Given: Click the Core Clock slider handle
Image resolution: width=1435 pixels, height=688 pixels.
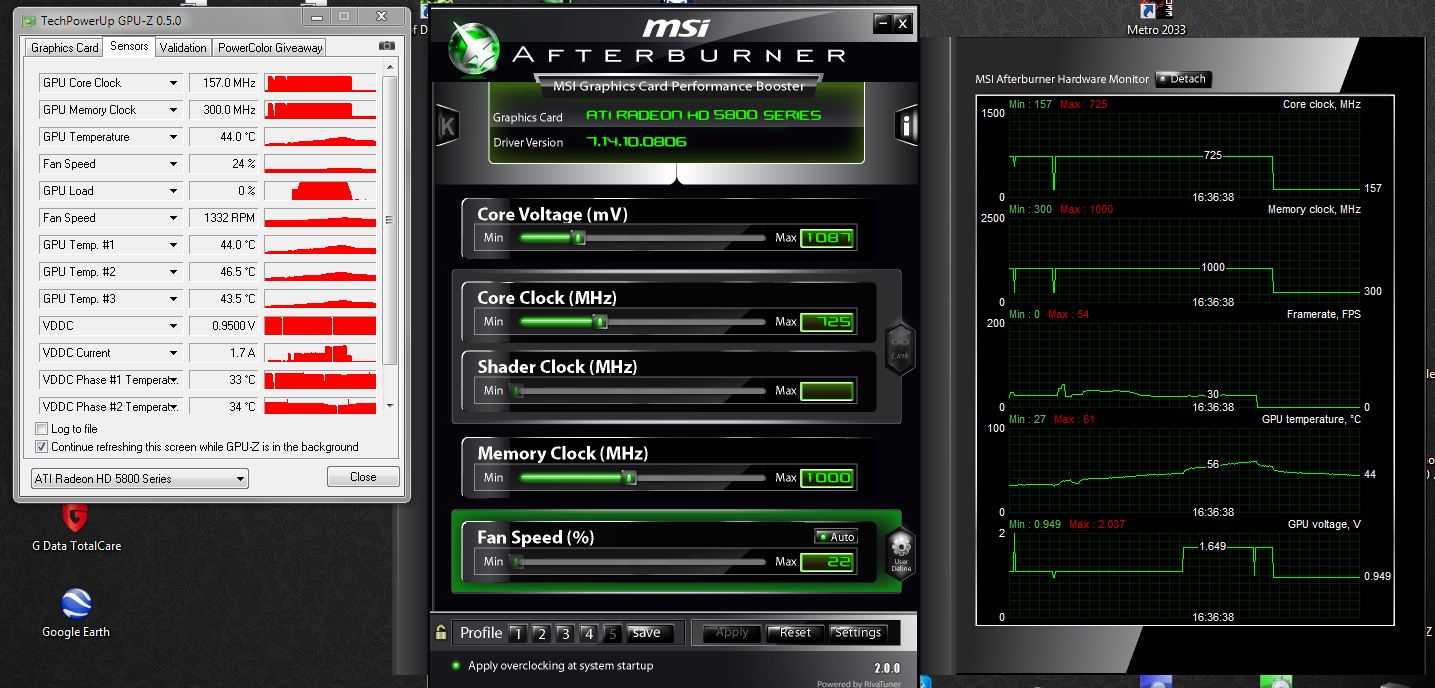Looking at the screenshot, I should pyautogui.click(x=600, y=322).
